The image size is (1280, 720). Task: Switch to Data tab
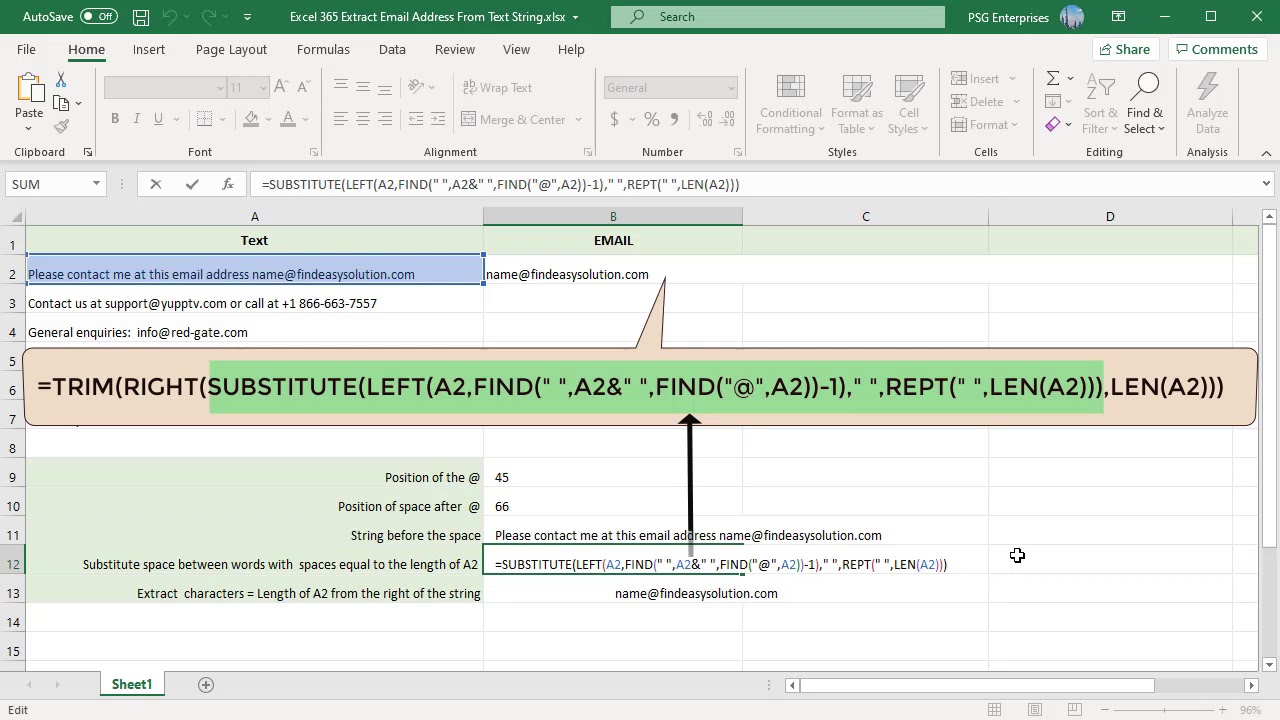392,49
